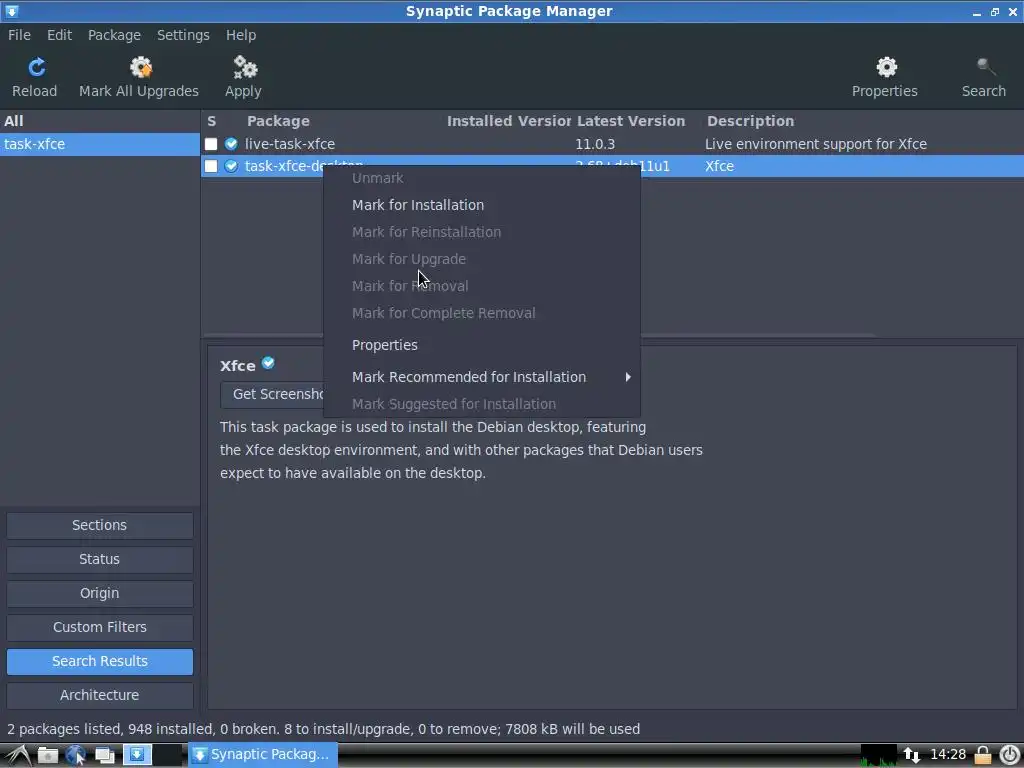Click the Sections filter button
Image resolution: width=1024 pixels, height=768 pixels.
click(100, 525)
